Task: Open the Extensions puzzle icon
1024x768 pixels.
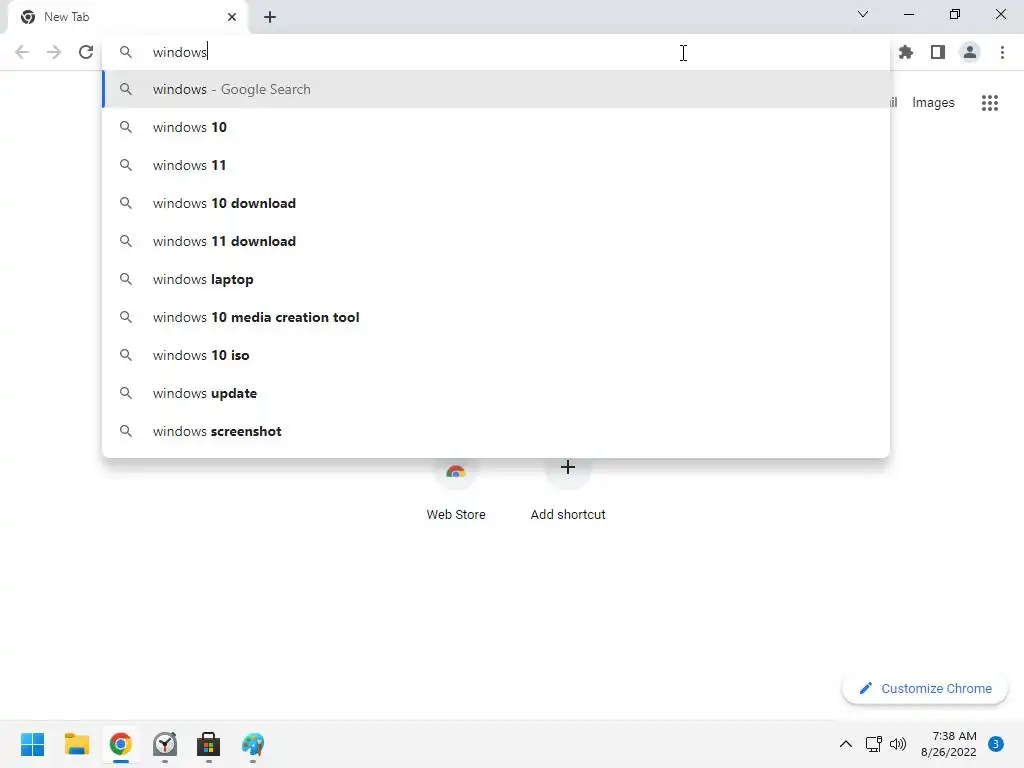Action: tap(905, 52)
